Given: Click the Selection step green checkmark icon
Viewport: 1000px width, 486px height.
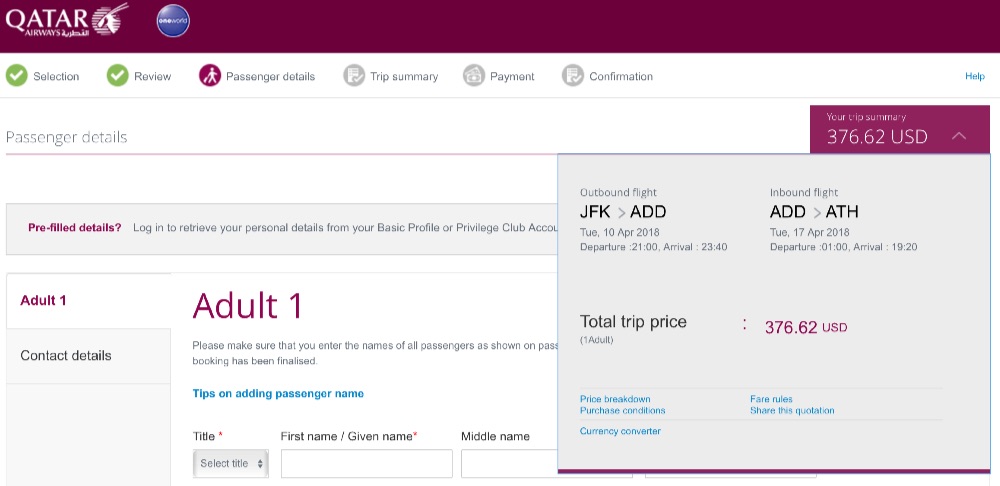Looking at the screenshot, I should click(17, 76).
